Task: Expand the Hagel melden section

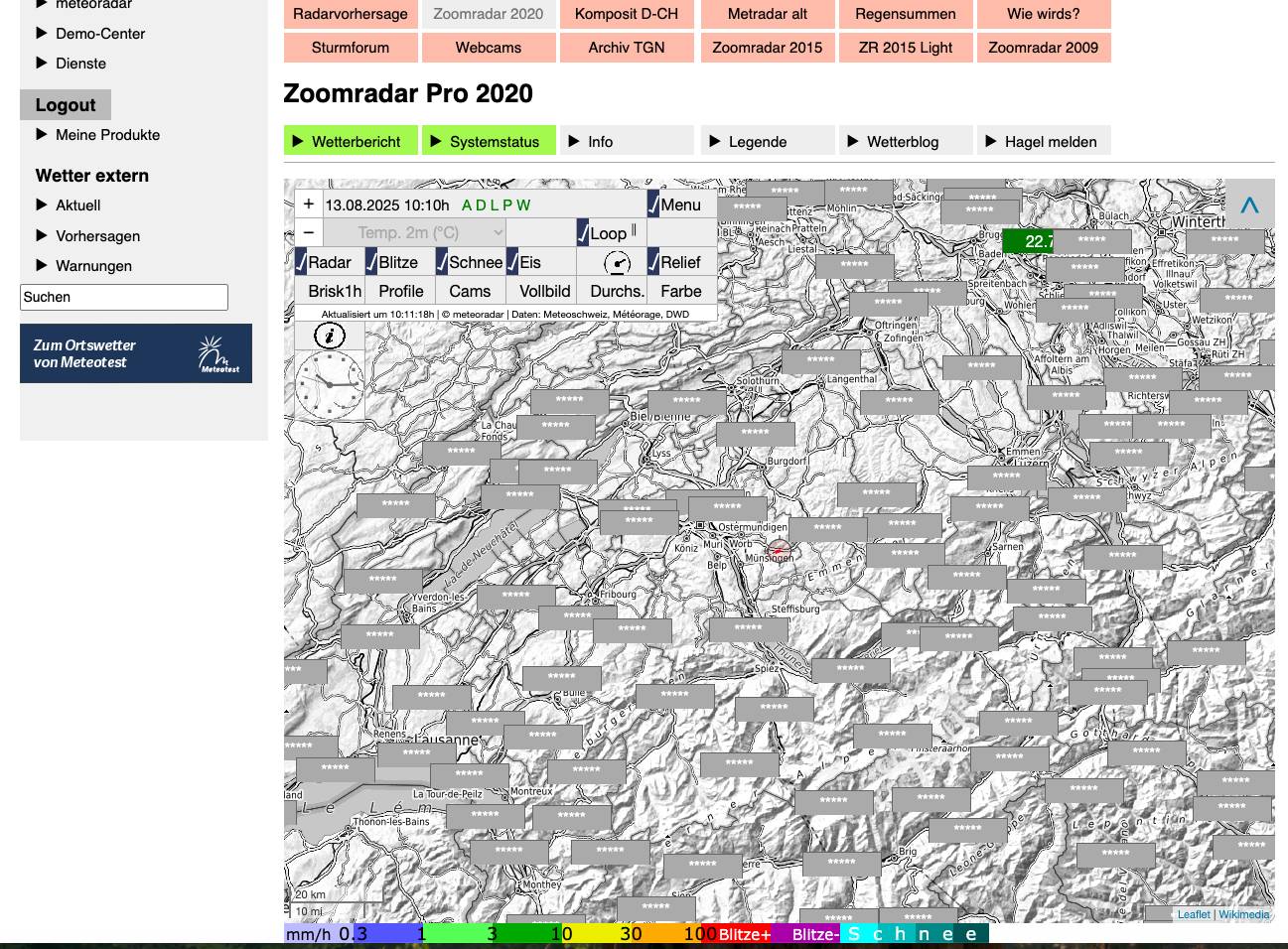Action: (x=1044, y=141)
